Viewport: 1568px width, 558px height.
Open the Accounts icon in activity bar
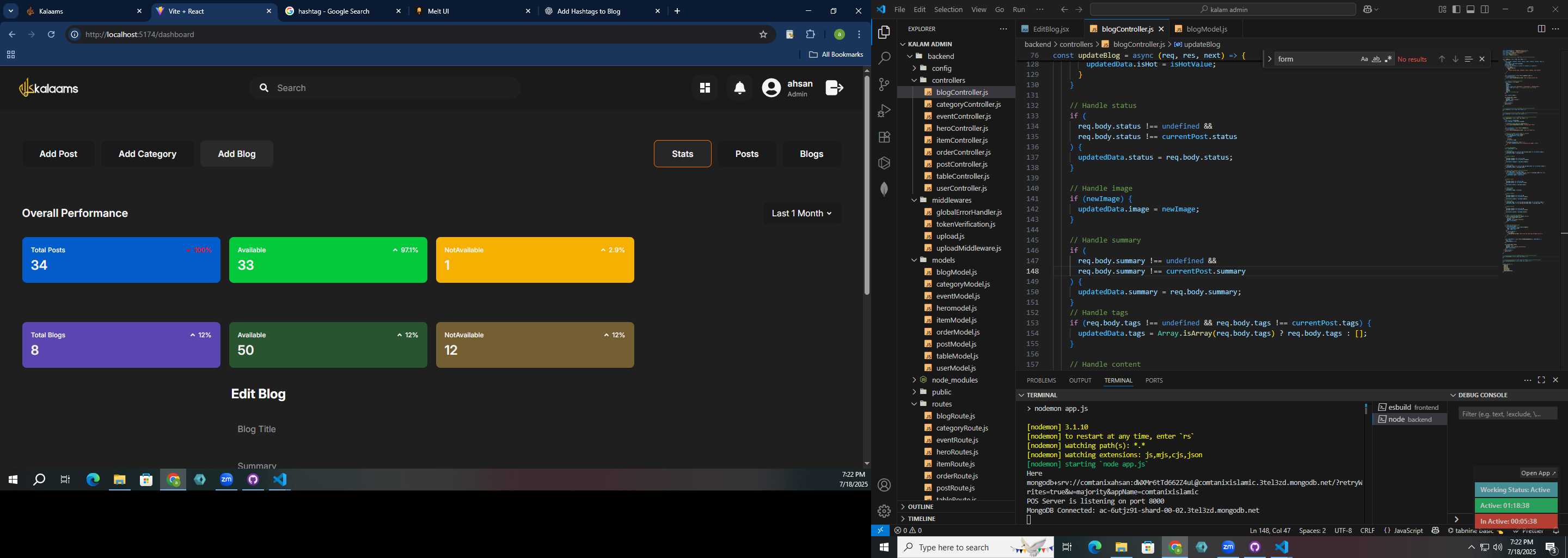click(884, 485)
